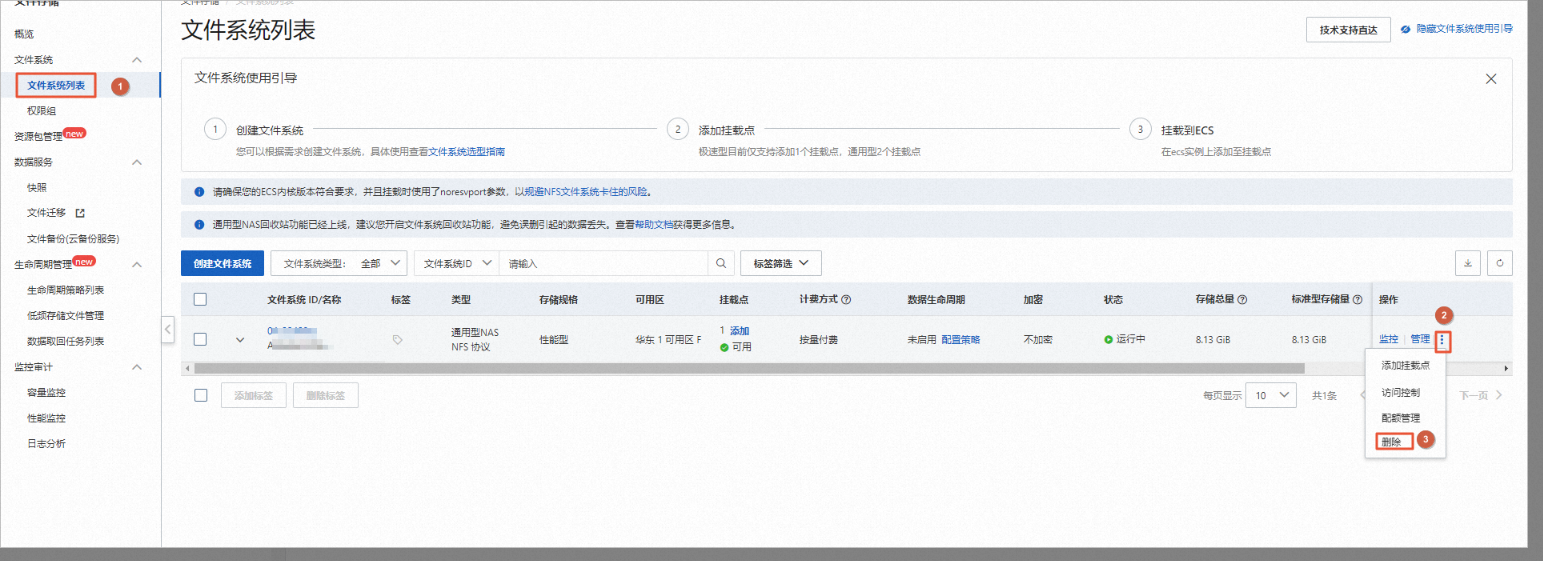Click the search magnifier icon

[x=720, y=264]
